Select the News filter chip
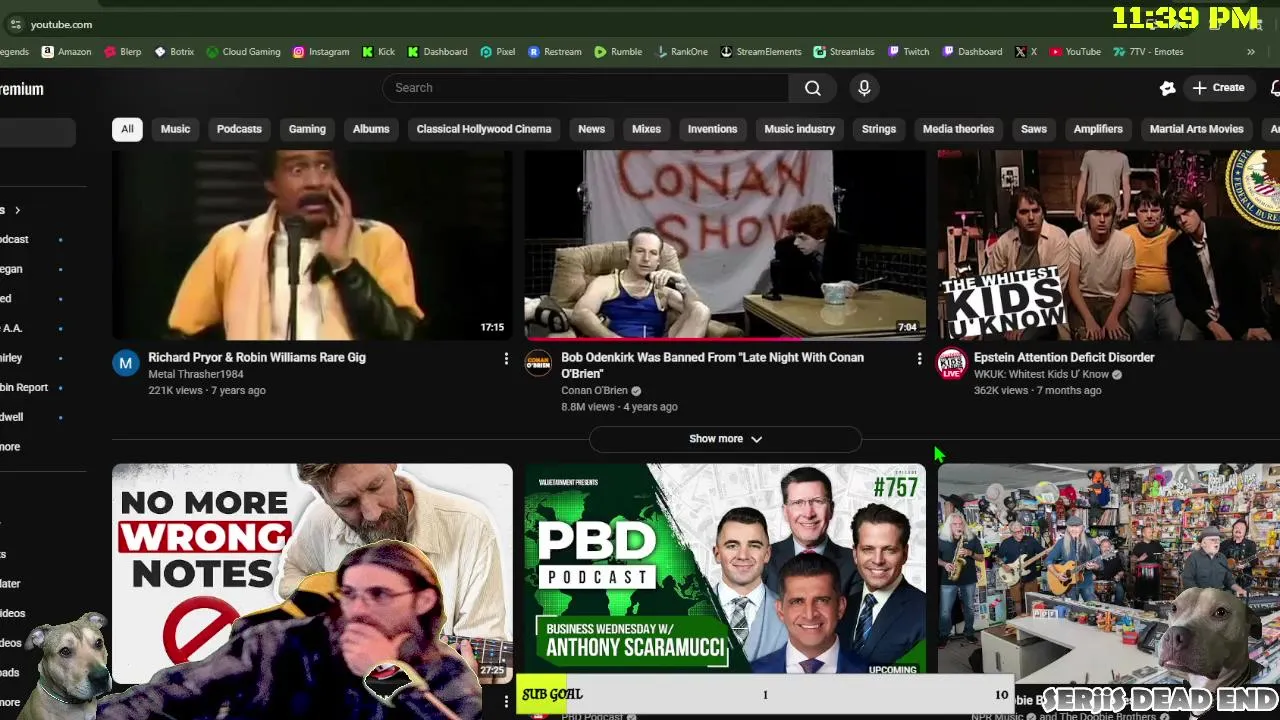The width and height of the screenshot is (1280, 720). (x=591, y=129)
